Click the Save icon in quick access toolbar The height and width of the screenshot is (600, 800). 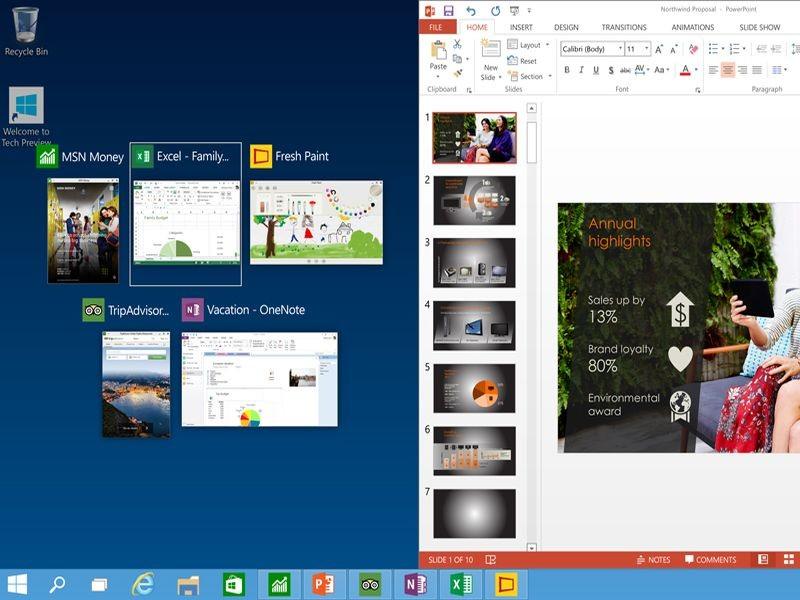pyautogui.click(x=449, y=10)
